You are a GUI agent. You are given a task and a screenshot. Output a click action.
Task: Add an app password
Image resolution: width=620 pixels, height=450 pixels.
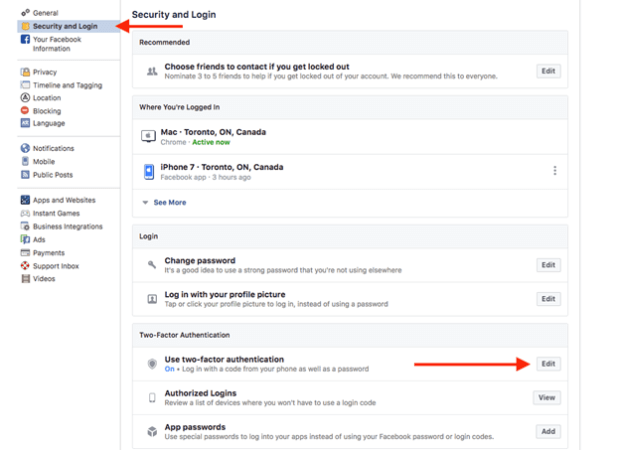click(x=547, y=431)
